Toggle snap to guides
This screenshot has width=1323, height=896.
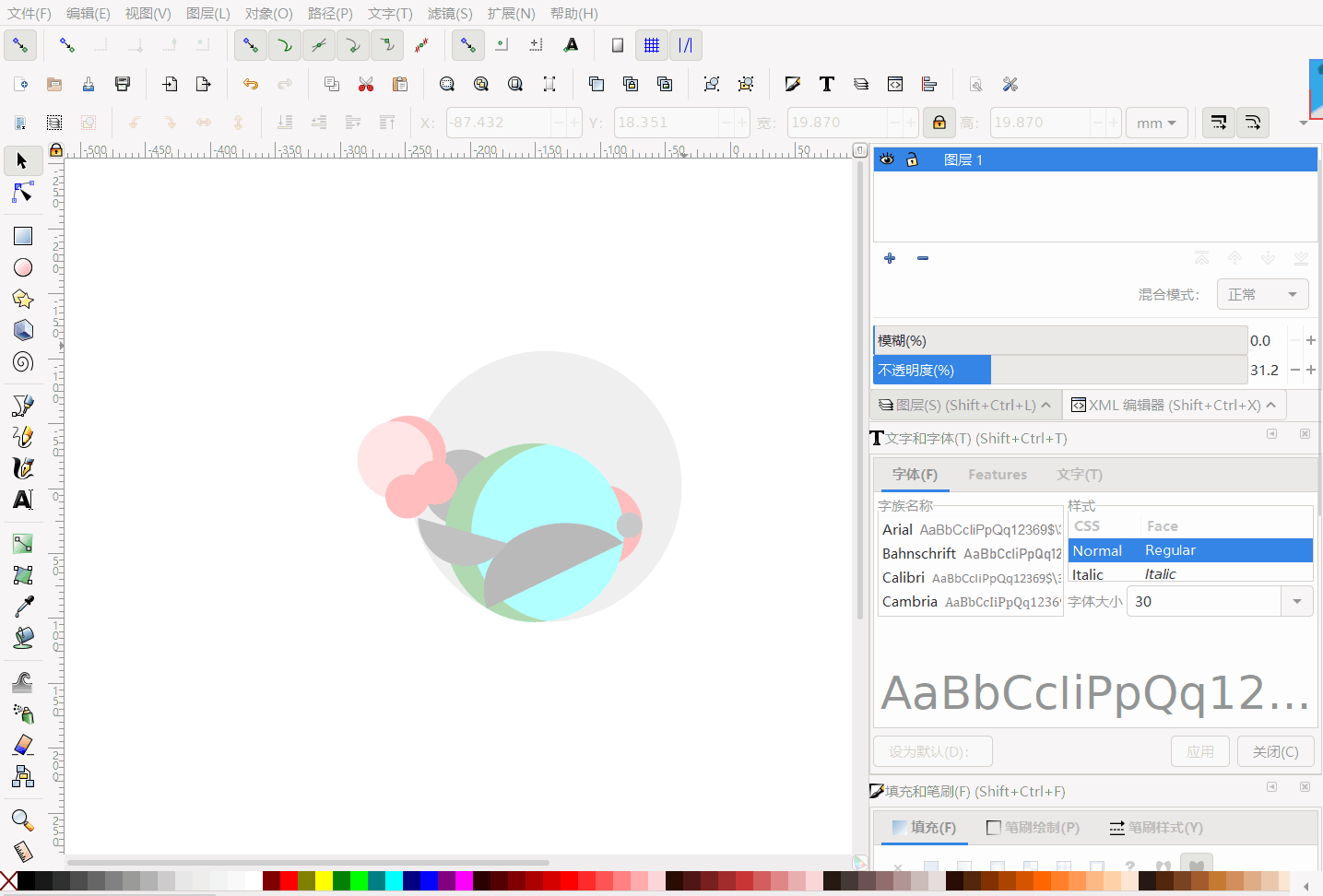click(686, 45)
